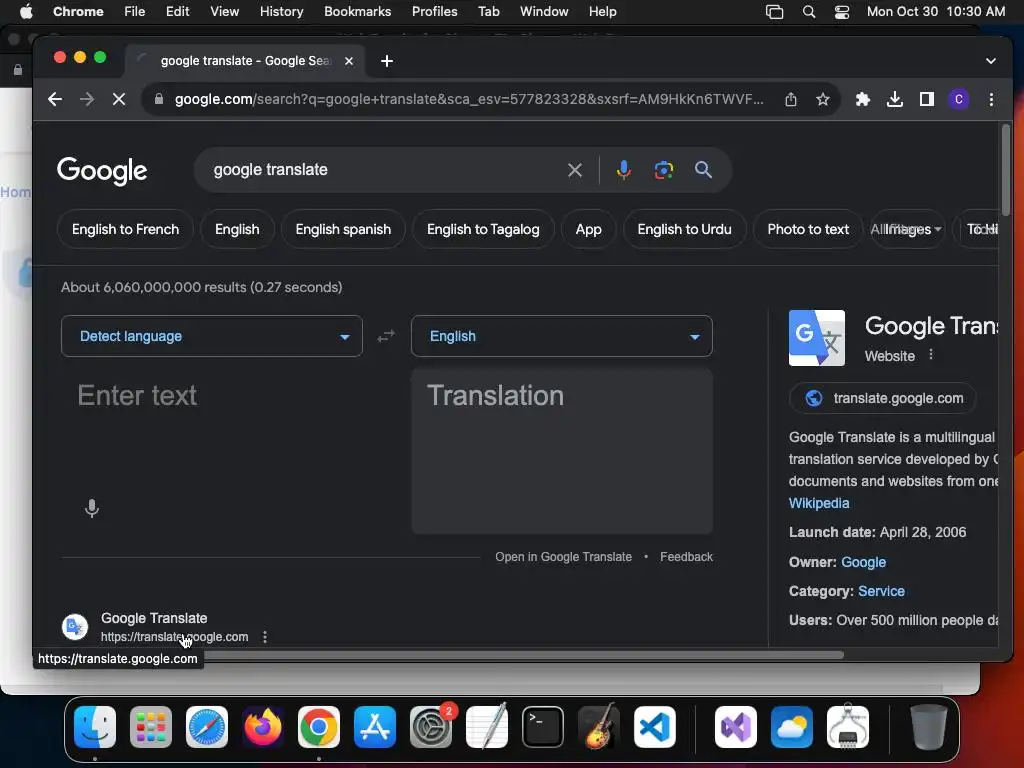Click the Google logo

[x=102, y=170]
